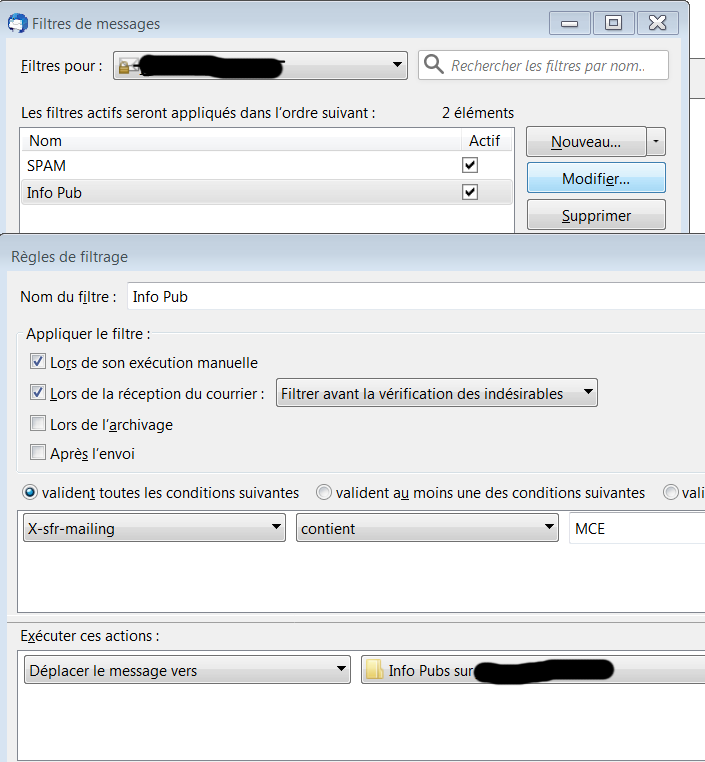Disable the SPAM filter's Actif checkbox
705x762 pixels.
[x=470, y=165]
